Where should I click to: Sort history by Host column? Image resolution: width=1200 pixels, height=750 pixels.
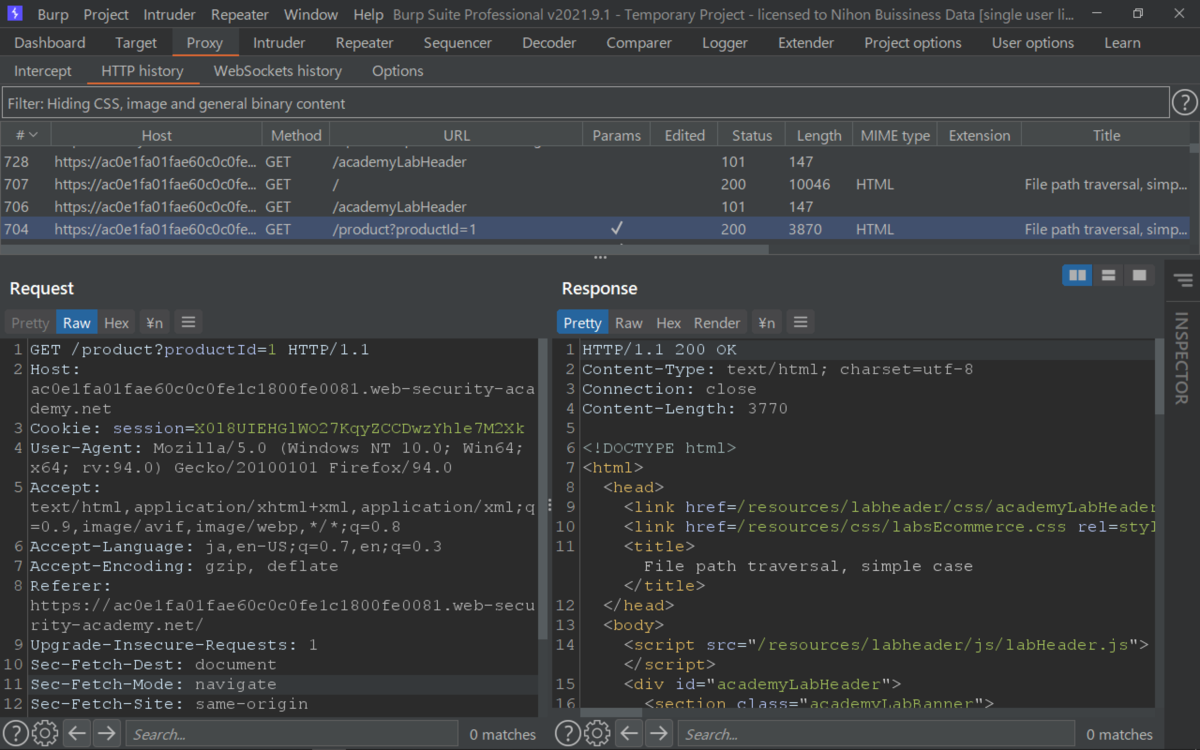pyautogui.click(x=156, y=135)
